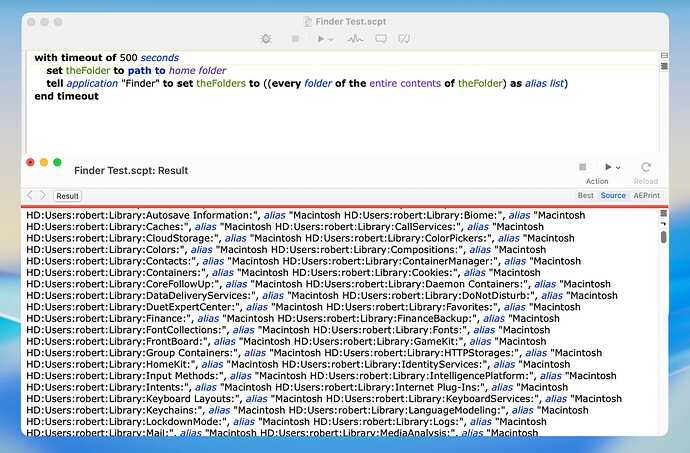Click the comment bubble icon in toolbar
Image resolution: width=690 pixels, height=453 pixels.
tap(381, 39)
